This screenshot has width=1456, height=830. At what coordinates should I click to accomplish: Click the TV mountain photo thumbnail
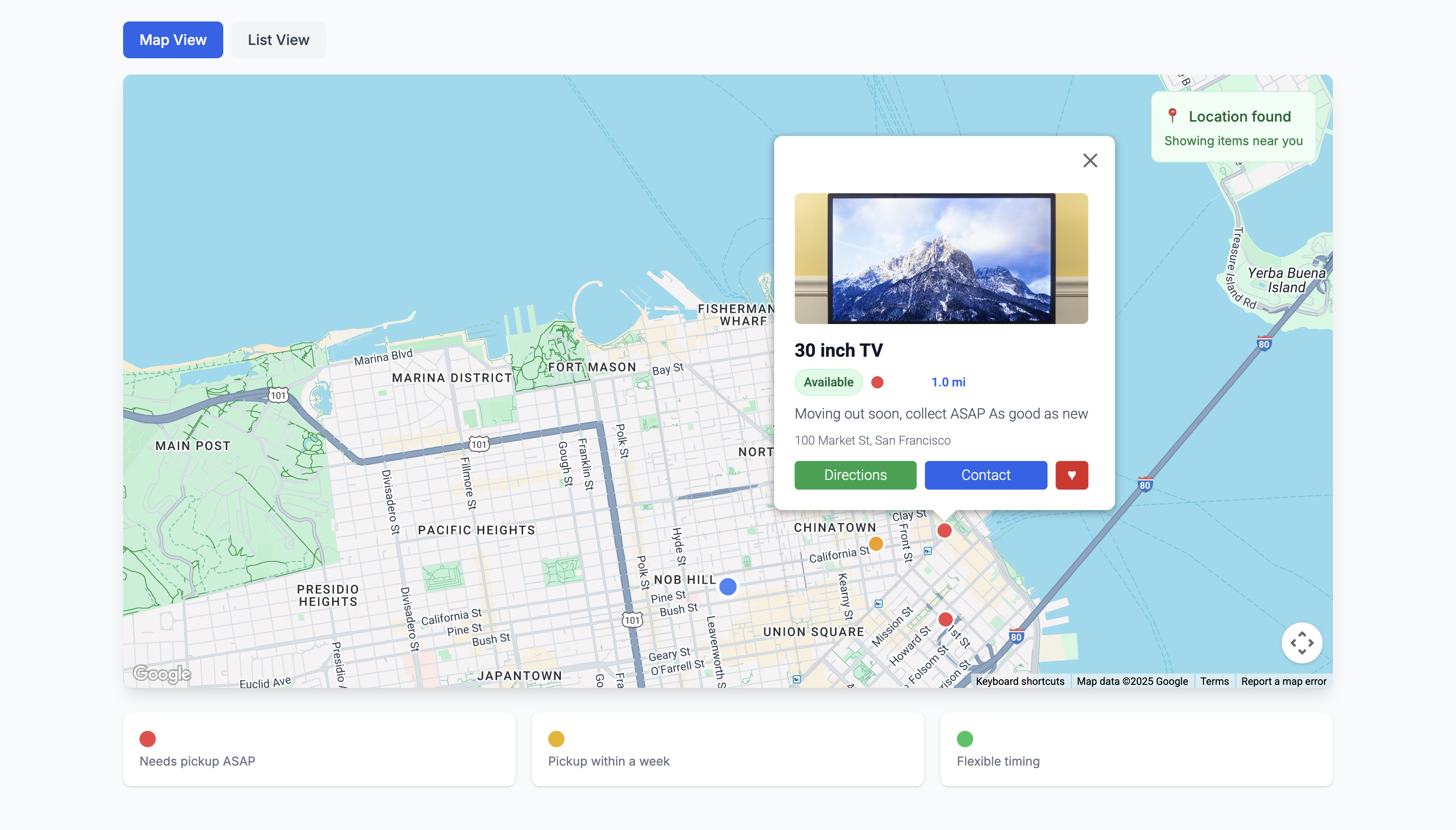[x=941, y=258]
